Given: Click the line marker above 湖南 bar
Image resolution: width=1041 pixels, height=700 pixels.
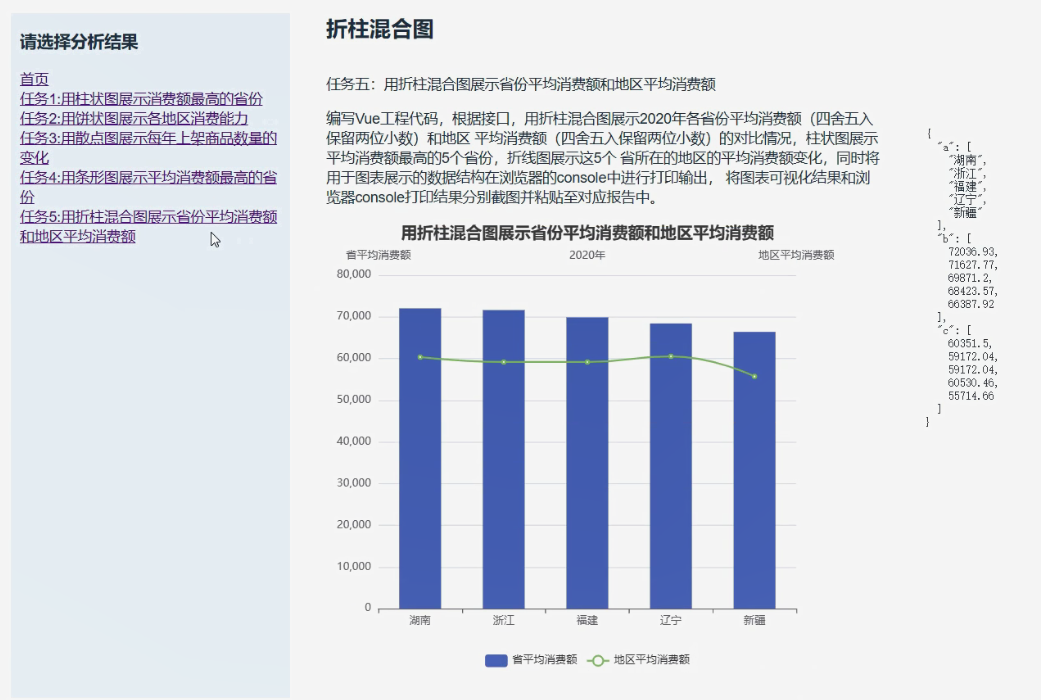Looking at the screenshot, I should pyautogui.click(x=420, y=357).
